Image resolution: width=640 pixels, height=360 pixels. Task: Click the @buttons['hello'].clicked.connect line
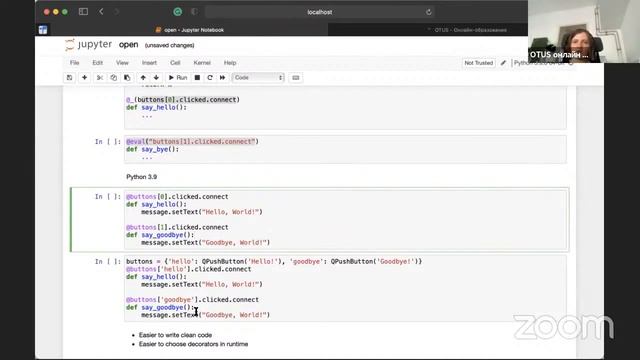tap(189, 269)
